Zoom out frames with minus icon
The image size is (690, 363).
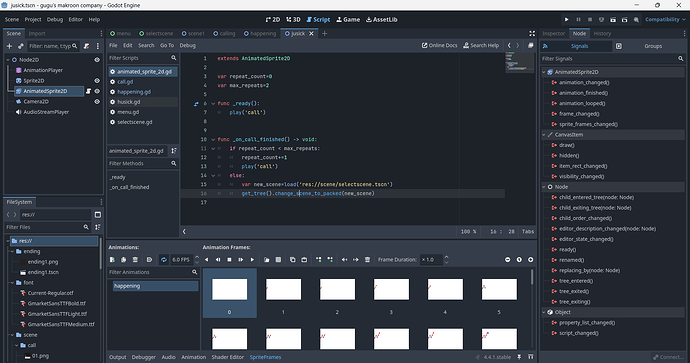click(507, 260)
